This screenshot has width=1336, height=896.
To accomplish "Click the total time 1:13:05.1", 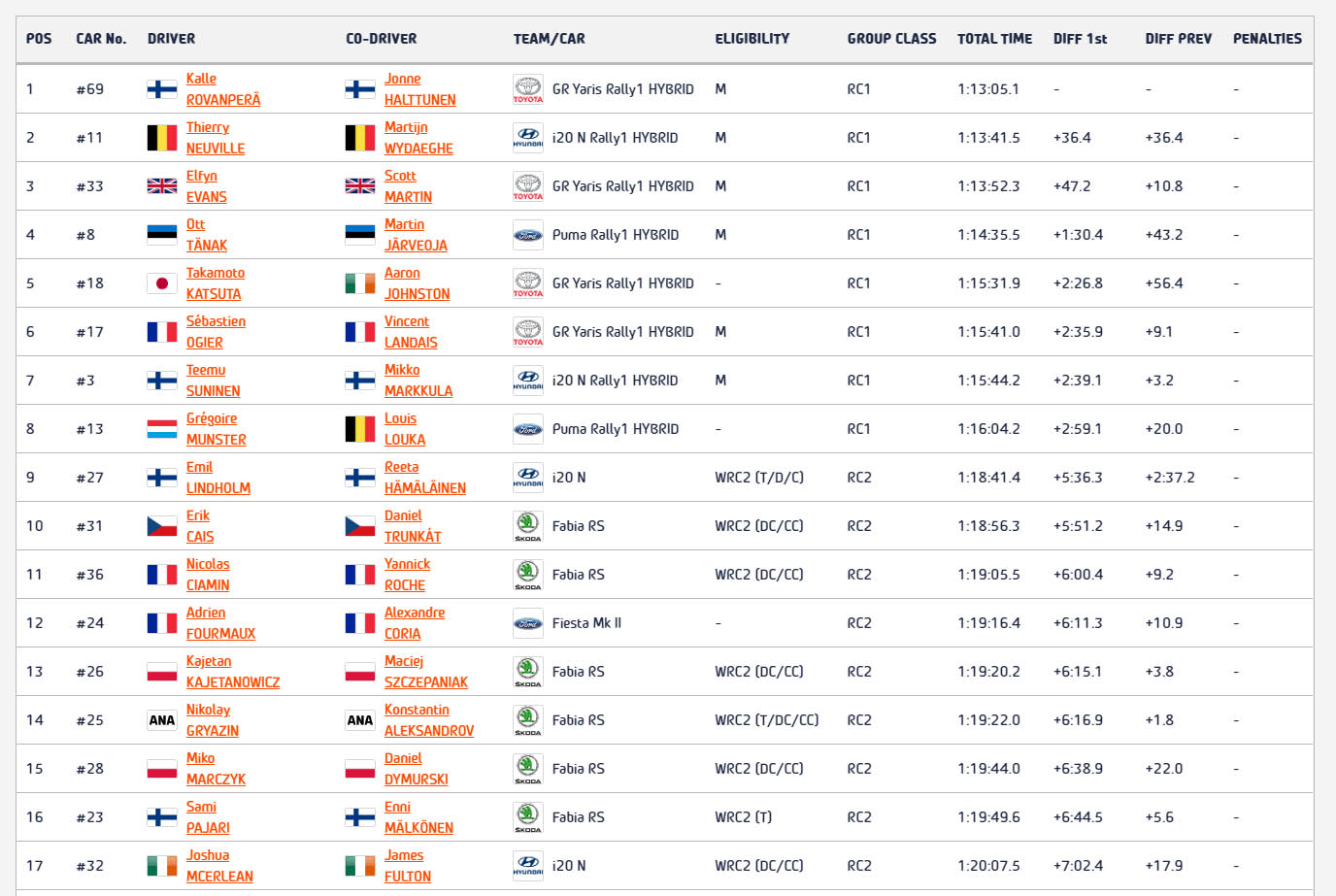I will (x=988, y=89).
